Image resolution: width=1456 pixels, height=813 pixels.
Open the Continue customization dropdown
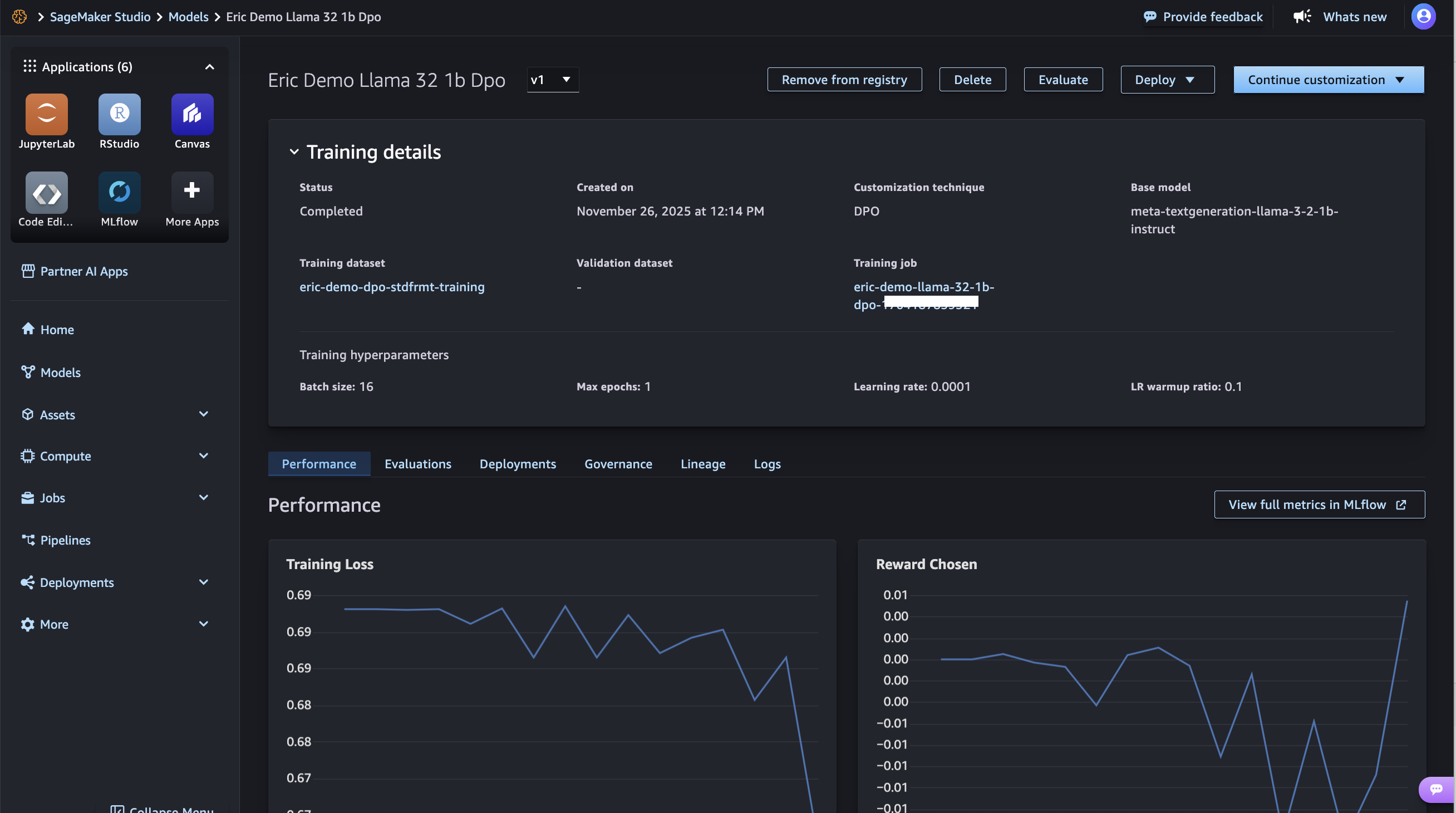coord(1329,80)
